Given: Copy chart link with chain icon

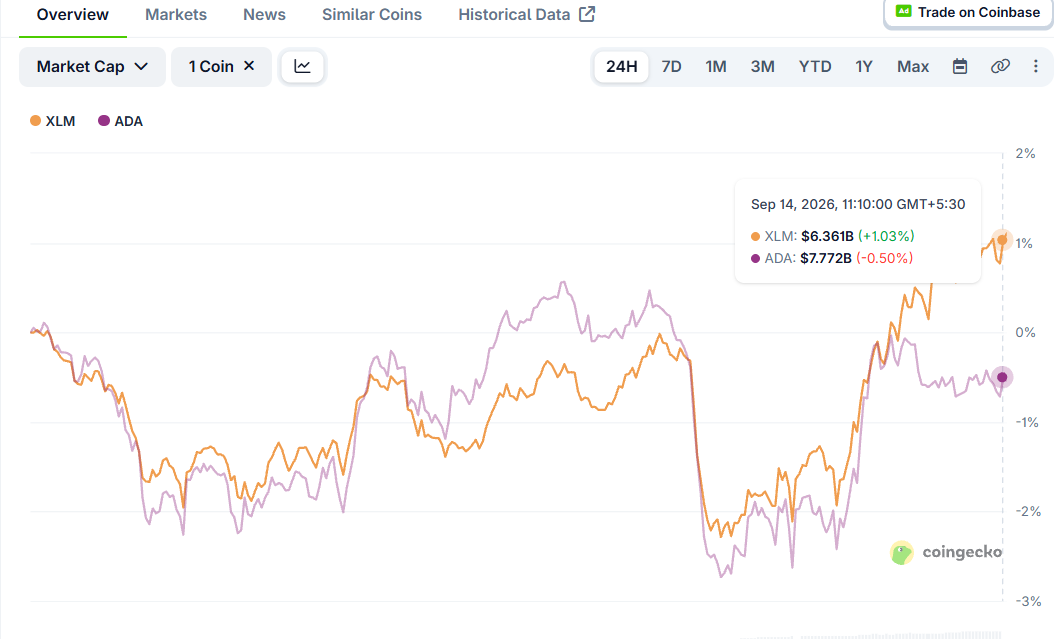Looking at the screenshot, I should tap(1000, 66).
